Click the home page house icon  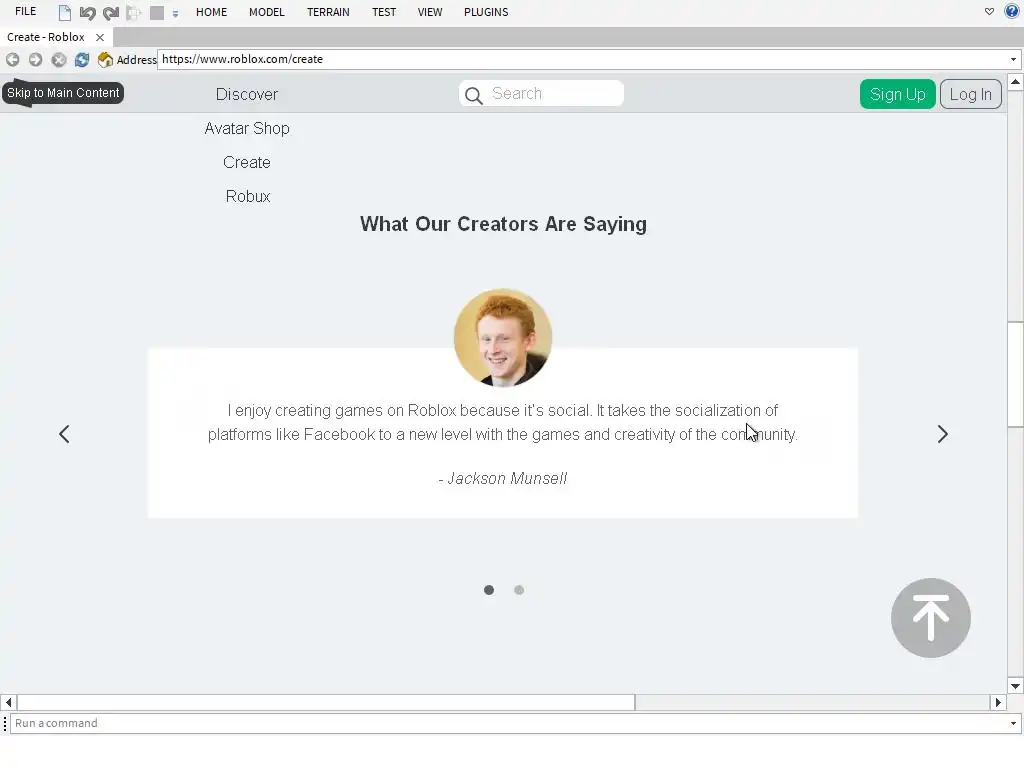point(105,59)
